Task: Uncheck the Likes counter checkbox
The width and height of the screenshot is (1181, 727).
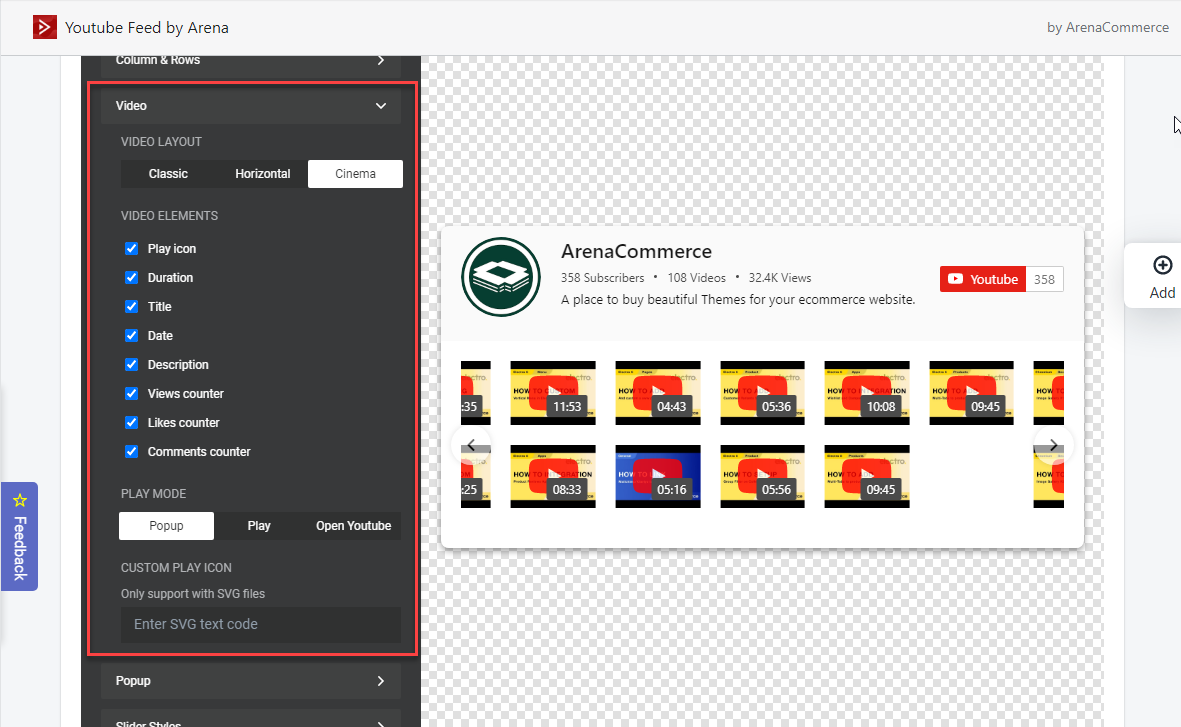Action: (132, 423)
